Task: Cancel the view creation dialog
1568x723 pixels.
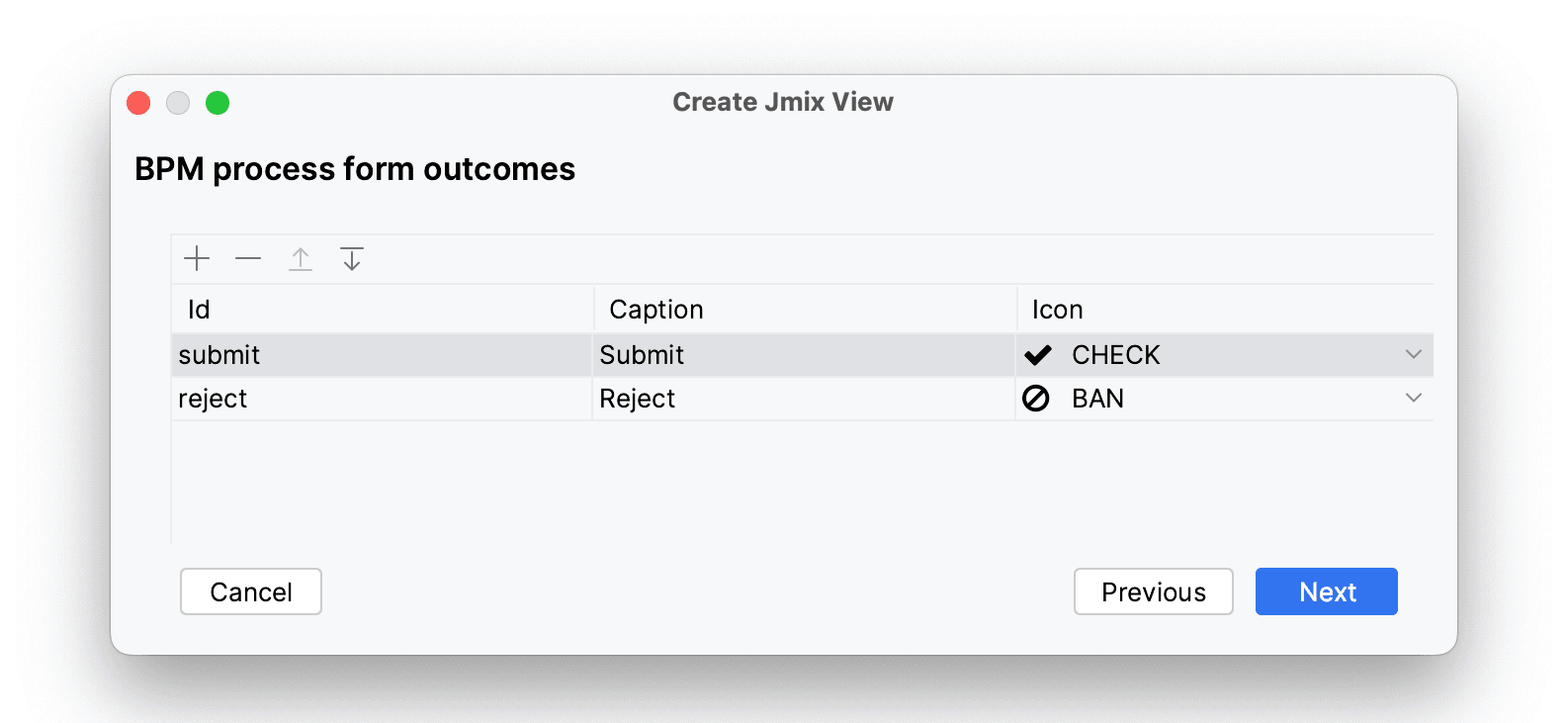Action: (251, 591)
